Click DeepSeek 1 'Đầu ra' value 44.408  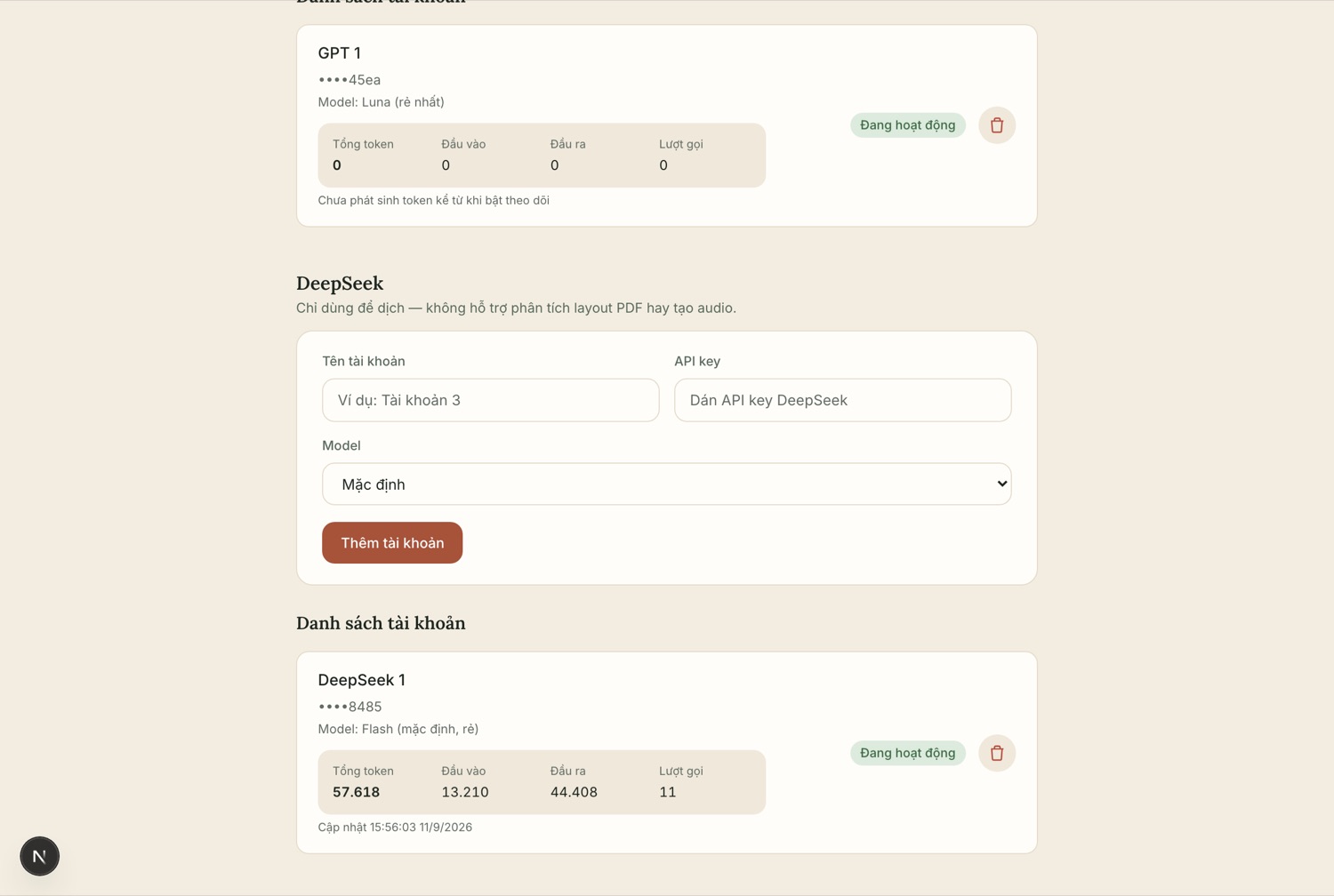pyautogui.click(x=574, y=792)
